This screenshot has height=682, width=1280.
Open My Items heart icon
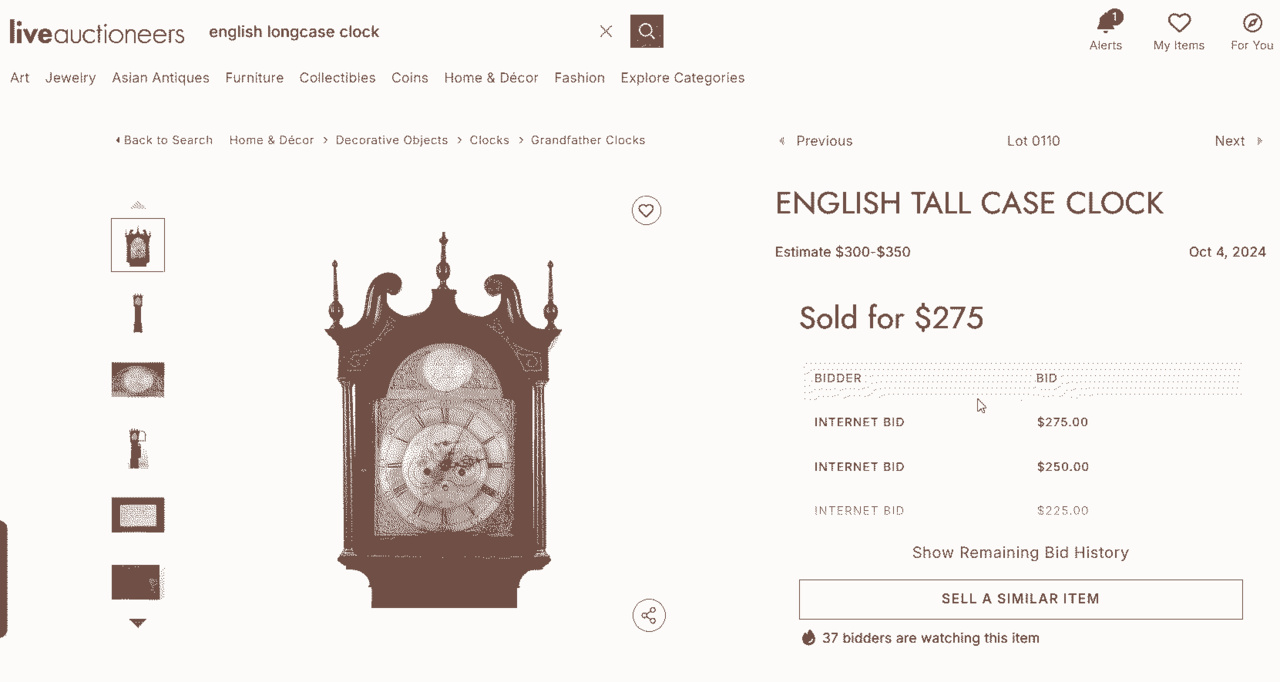pos(1179,23)
